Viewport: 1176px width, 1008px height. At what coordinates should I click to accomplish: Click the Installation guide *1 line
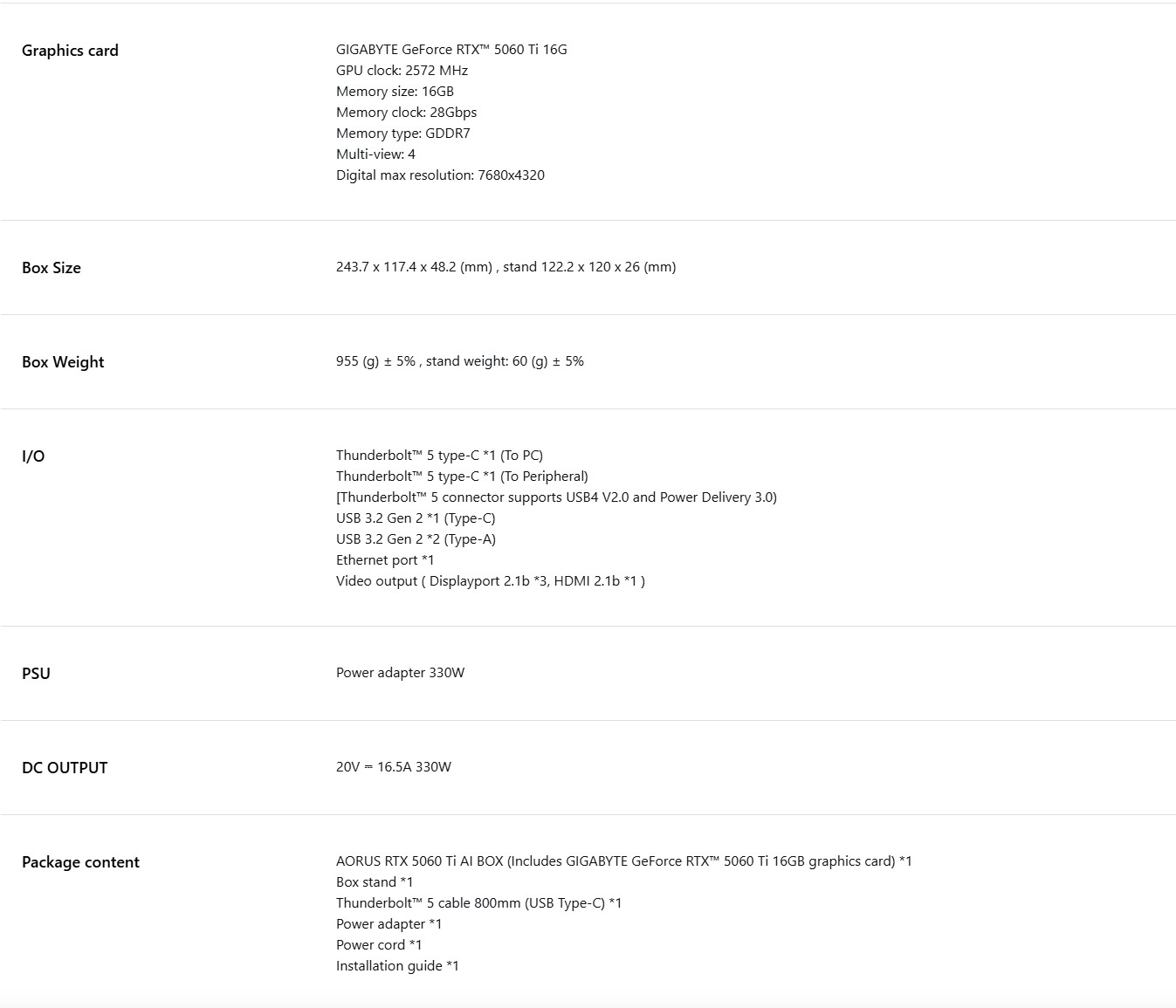tap(397, 966)
